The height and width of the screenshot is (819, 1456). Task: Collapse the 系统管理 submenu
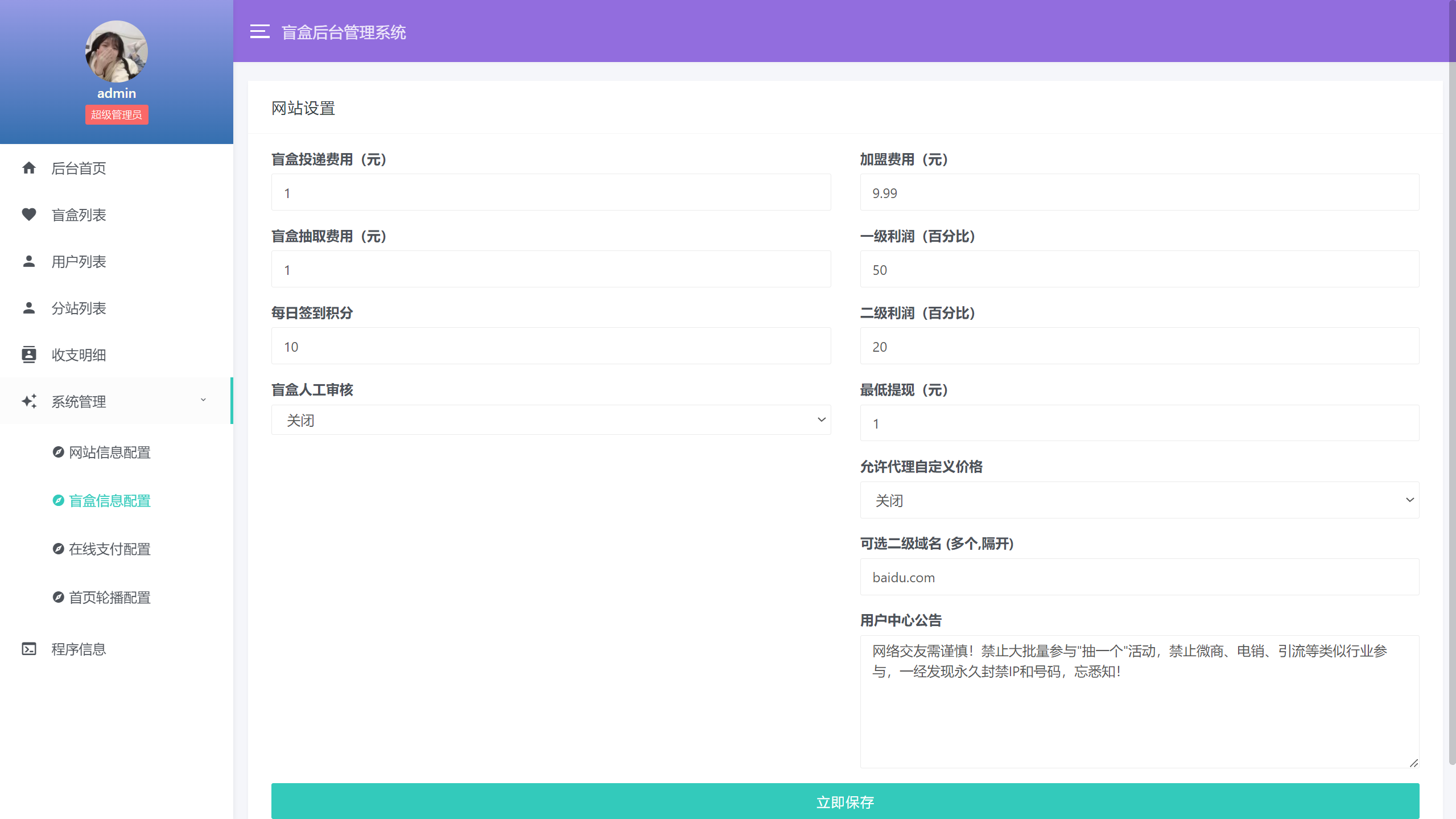coord(203,400)
